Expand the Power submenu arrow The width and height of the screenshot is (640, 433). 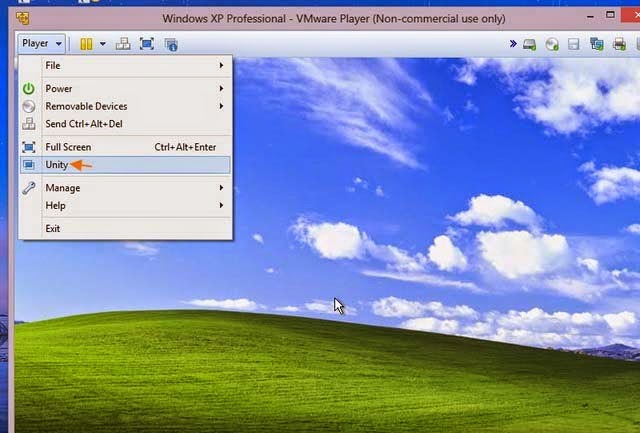221,88
